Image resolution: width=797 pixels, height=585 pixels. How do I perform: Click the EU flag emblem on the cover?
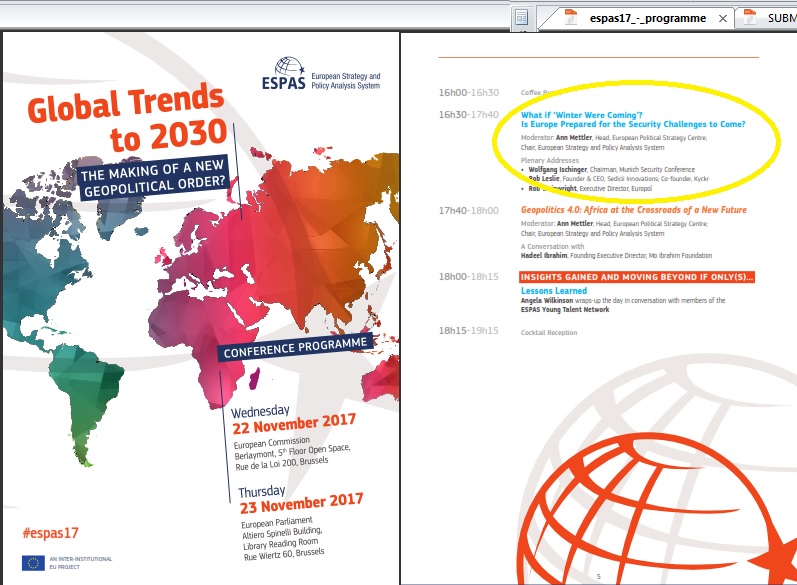(33, 563)
